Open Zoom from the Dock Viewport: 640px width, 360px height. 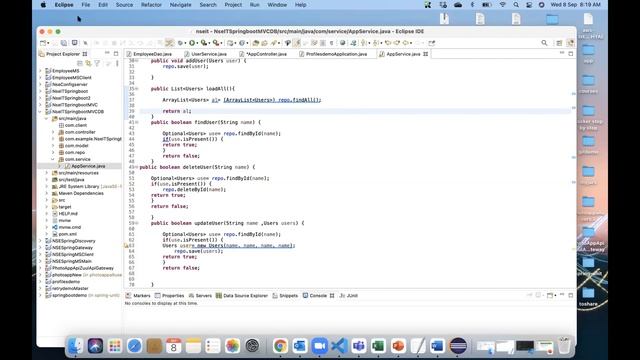(x=320, y=346)
